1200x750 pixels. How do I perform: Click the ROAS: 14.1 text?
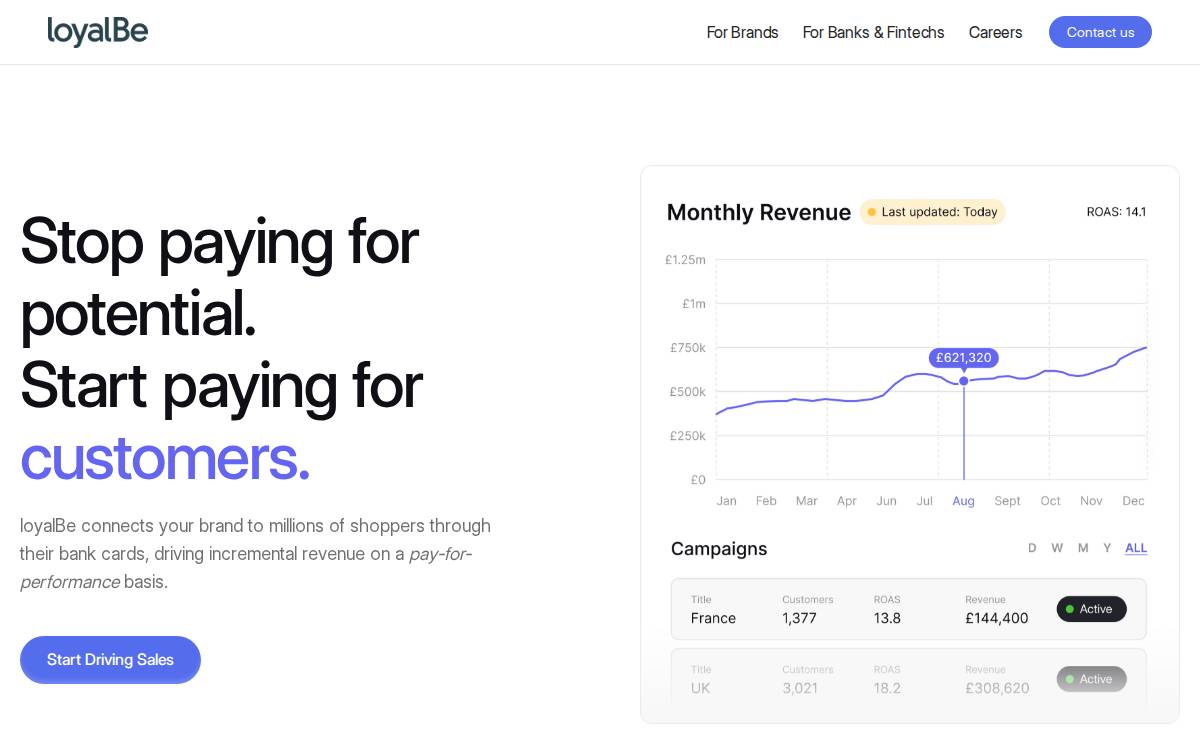pos(1116,212)
